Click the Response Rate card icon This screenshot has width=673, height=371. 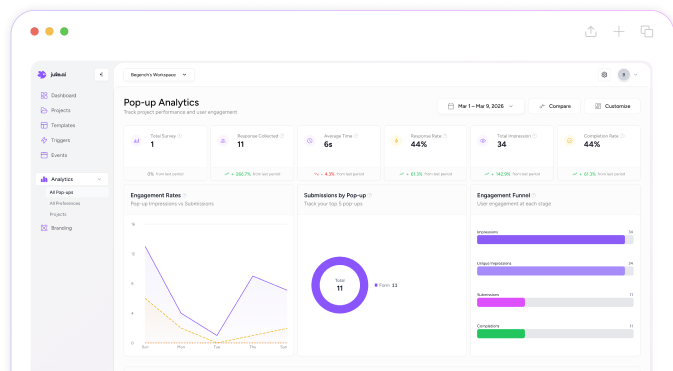[397, 140]
